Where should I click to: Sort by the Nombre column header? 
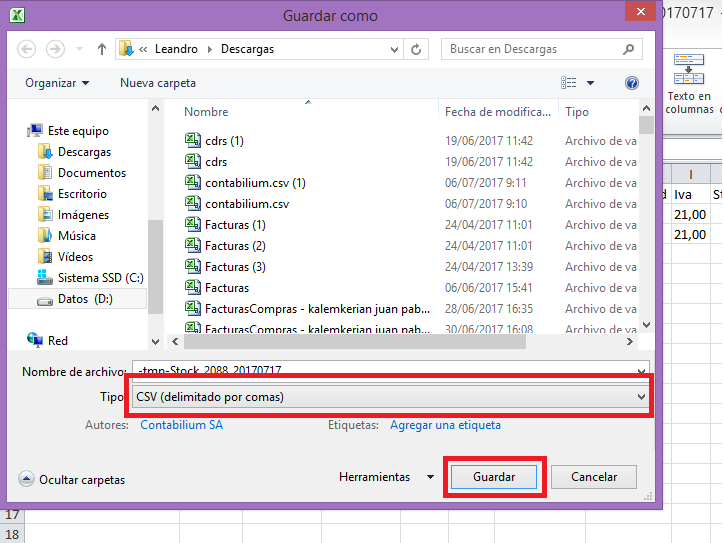[206, 112]
